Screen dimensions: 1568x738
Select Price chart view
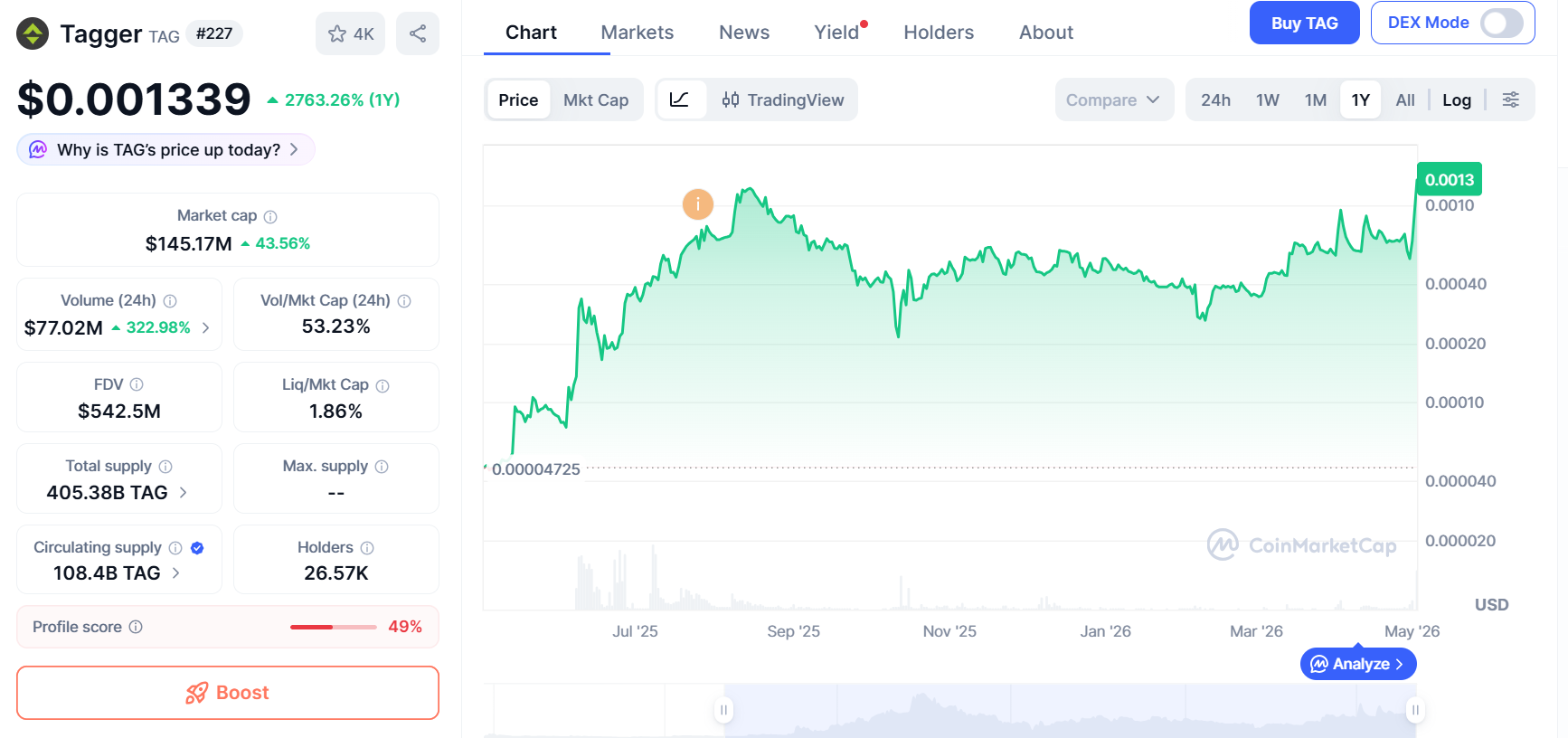tap(518, 99)
